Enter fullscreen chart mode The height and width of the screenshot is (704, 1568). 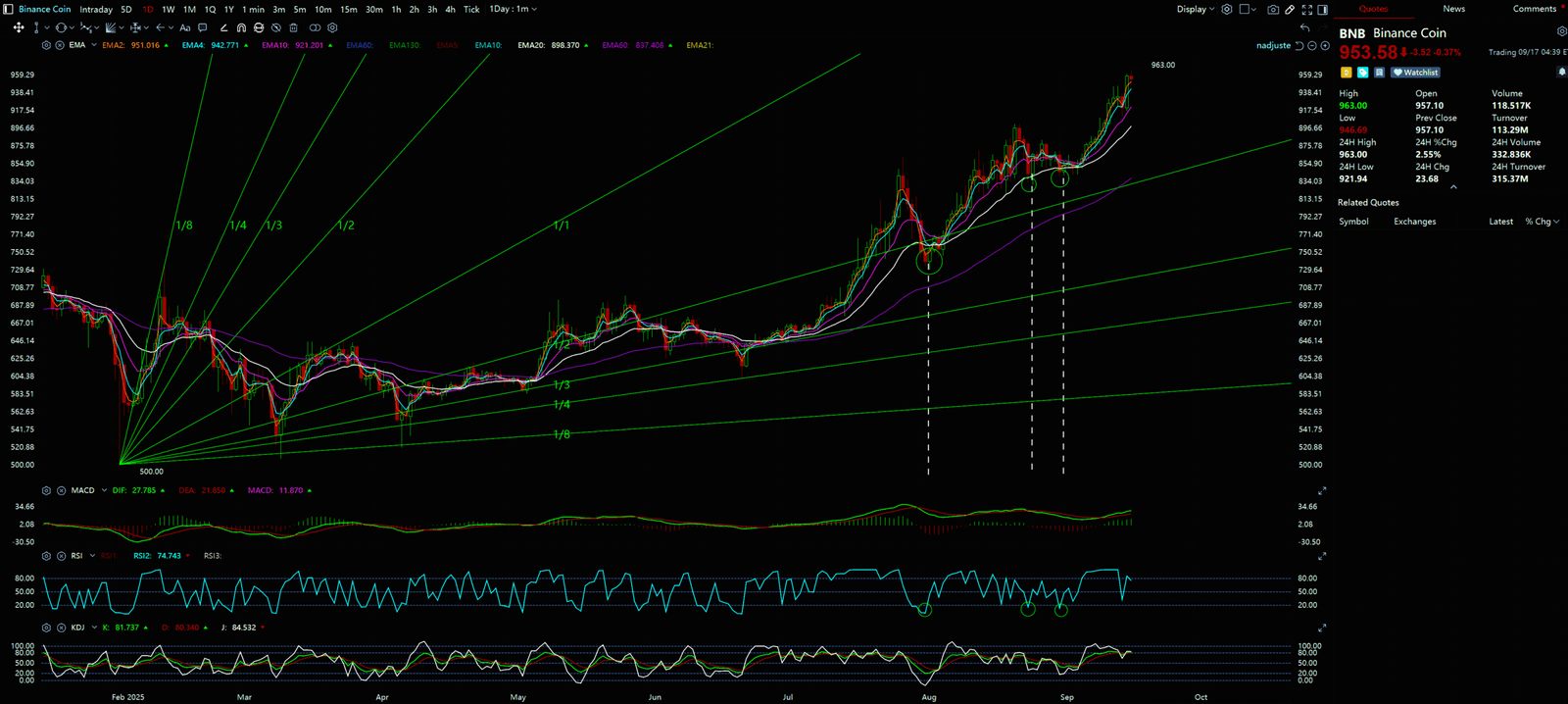click(x=1306, y=9)
